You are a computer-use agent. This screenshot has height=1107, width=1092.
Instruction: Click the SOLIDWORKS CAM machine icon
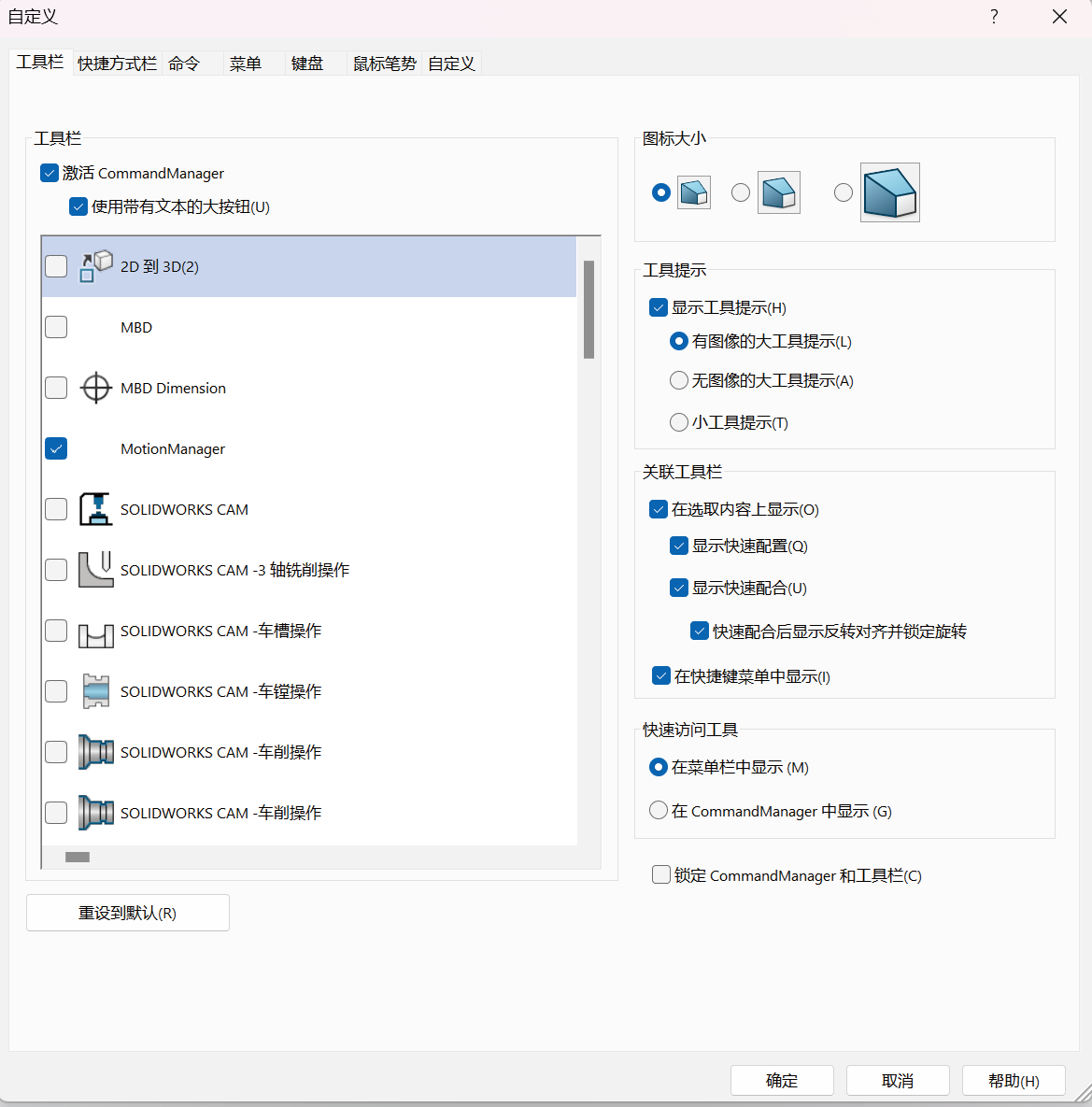point(95,509)
